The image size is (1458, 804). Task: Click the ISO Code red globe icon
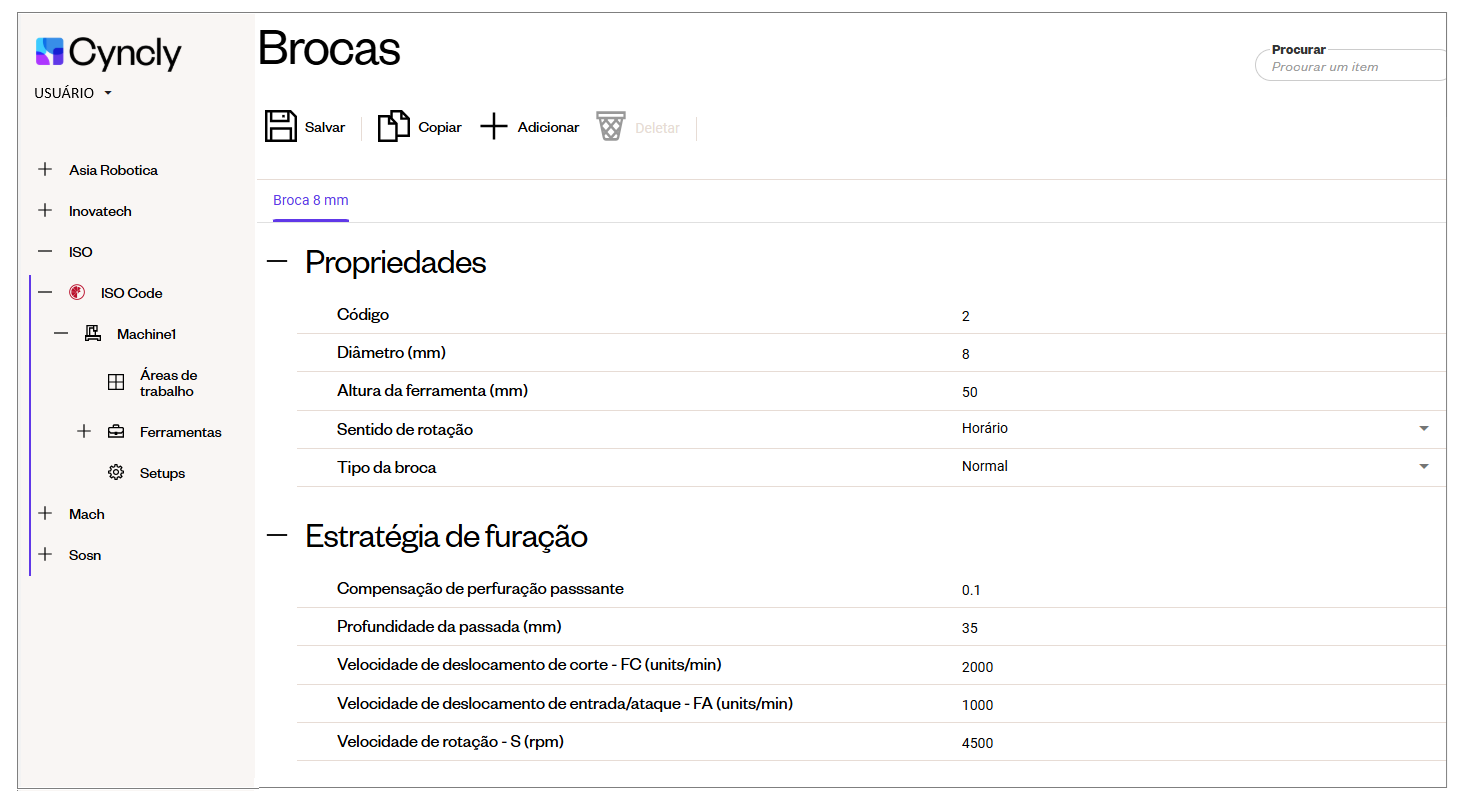coord(77,293)
